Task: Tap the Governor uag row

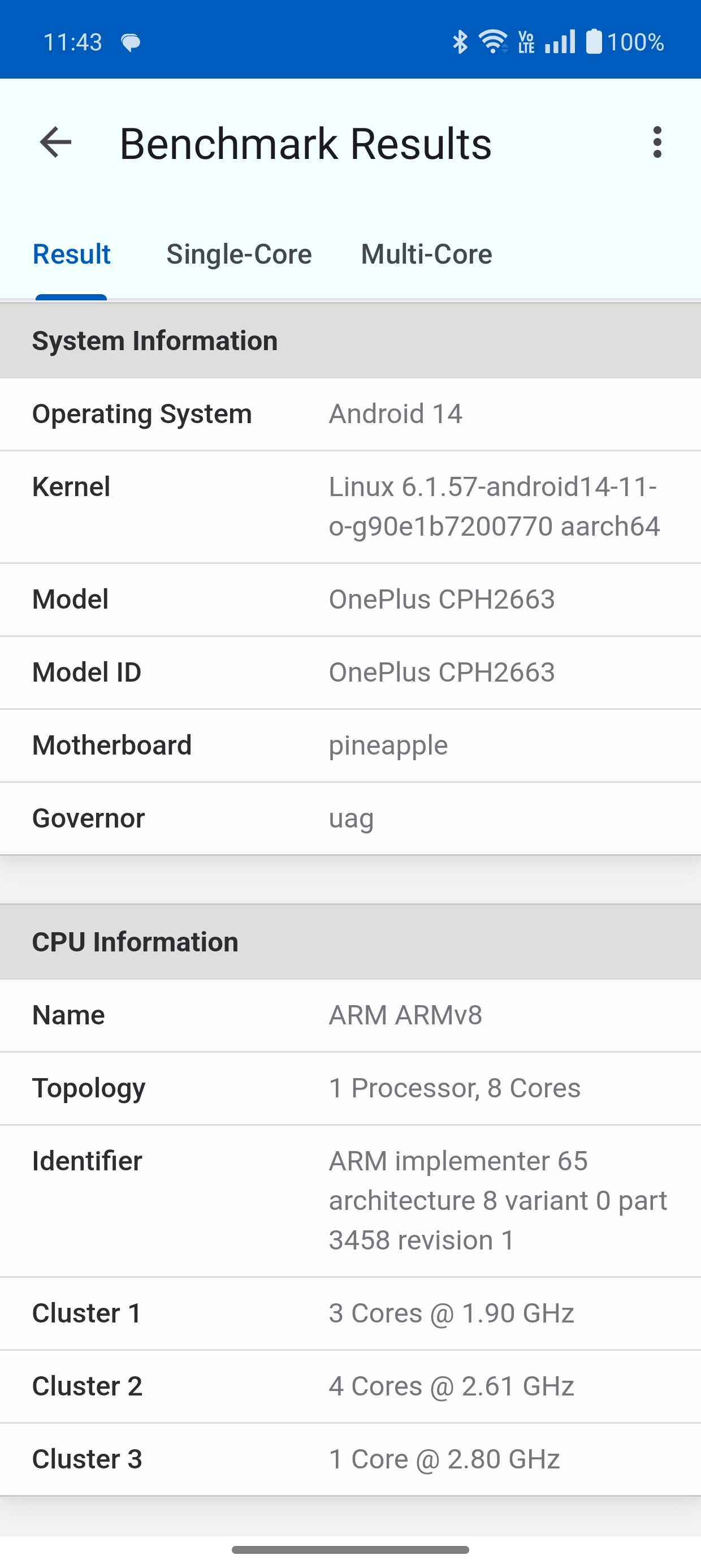Action: pyautogui.click(x=350, y=819)
